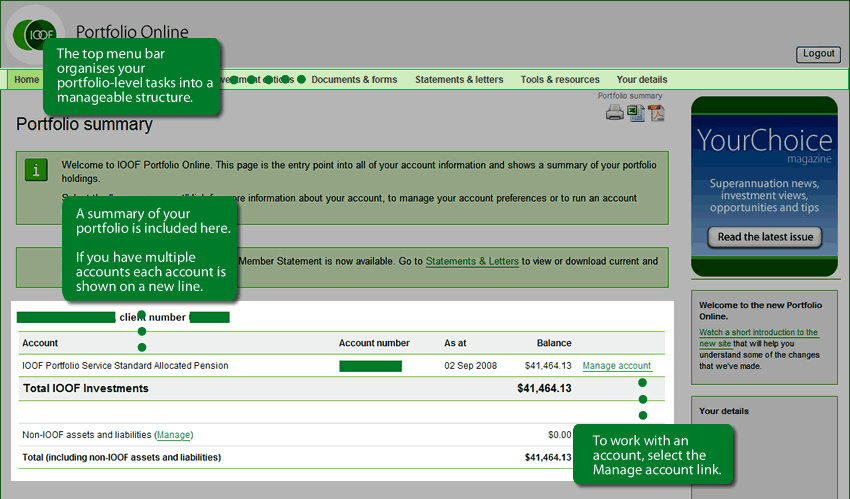Click the Portfolio Online title text
850x499 pixels.
[x=132, y=32]
